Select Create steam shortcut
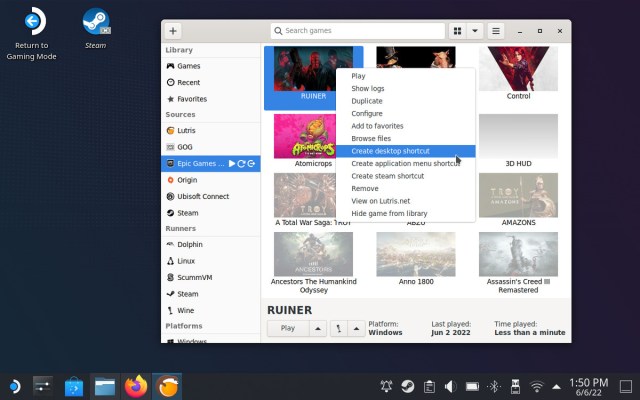The height and width of the screenshot is (400, 640). 405,176
